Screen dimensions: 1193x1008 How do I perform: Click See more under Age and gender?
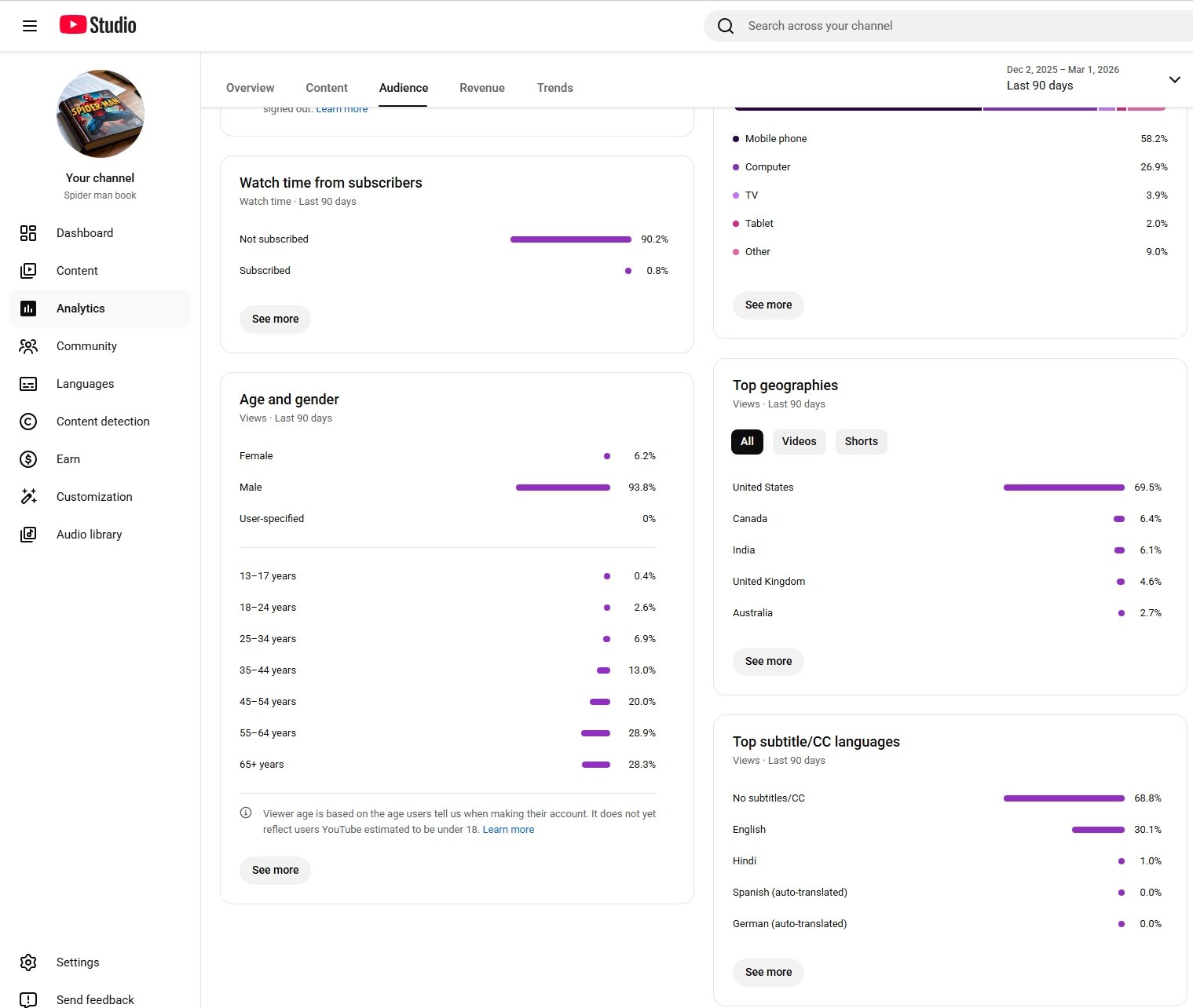tap(275, 870)
